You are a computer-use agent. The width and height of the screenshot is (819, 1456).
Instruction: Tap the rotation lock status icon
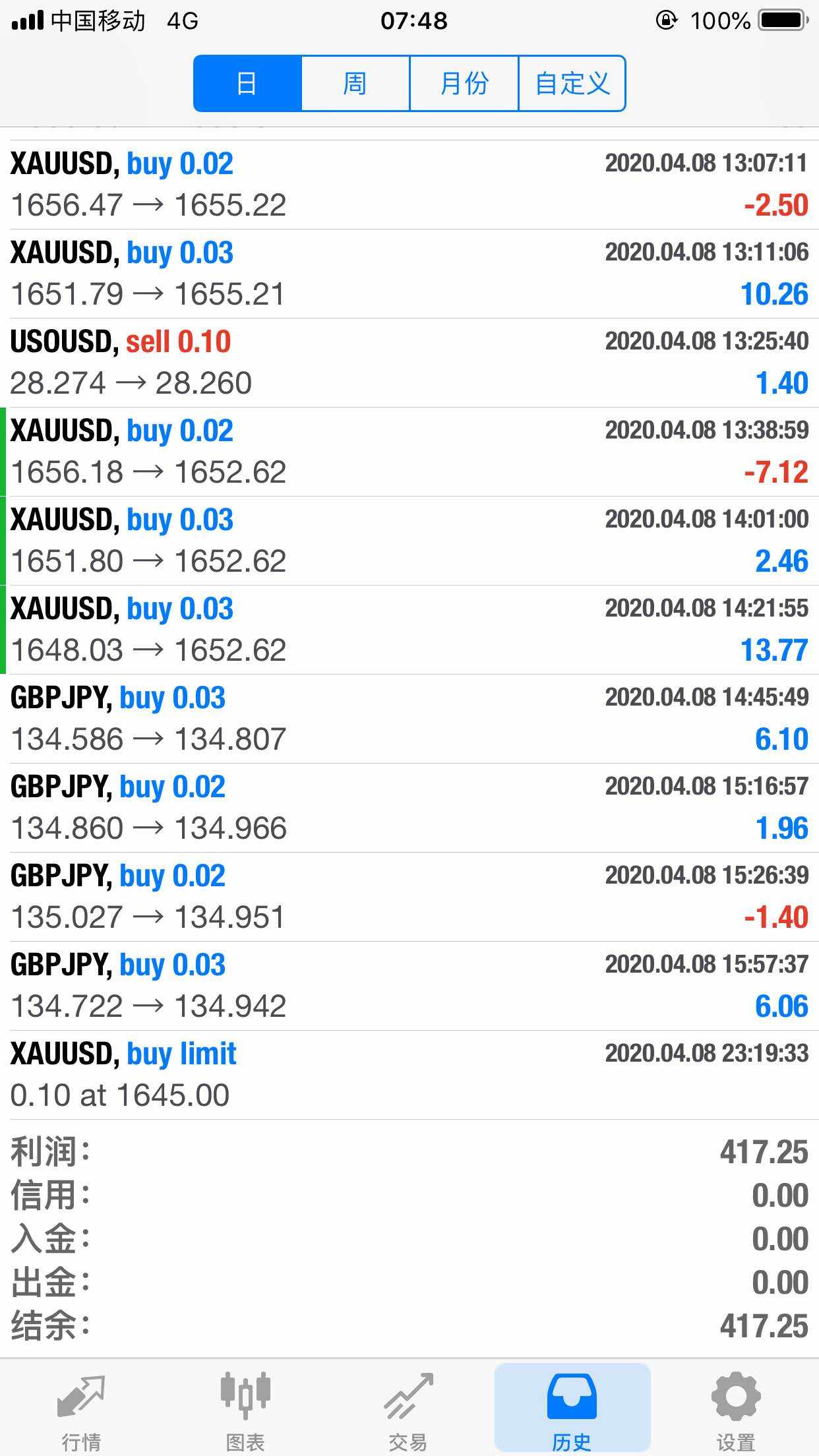point(666,21)
